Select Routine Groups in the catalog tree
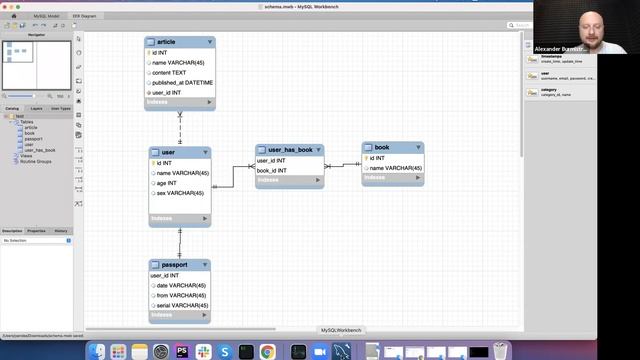Screen dimensions: 640x360 (36, 162)
